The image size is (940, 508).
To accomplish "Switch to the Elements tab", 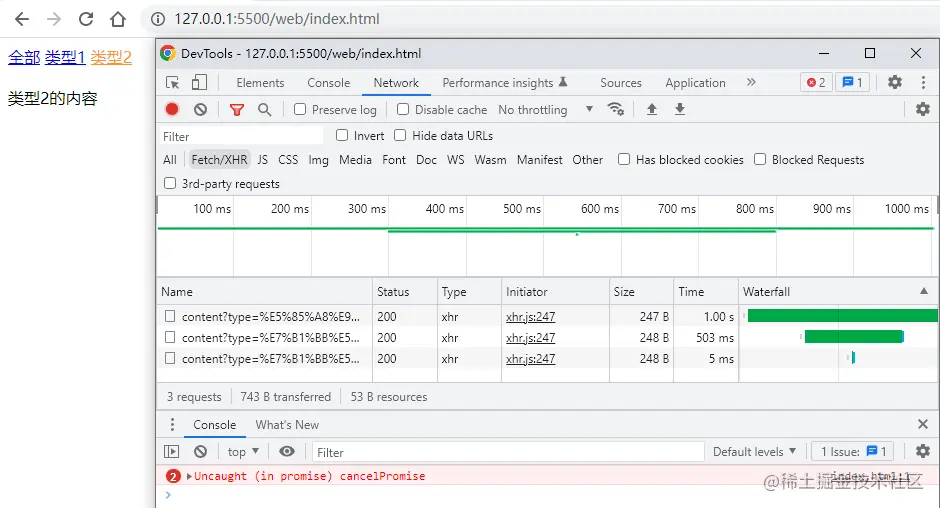I will (x=260, y=83).
